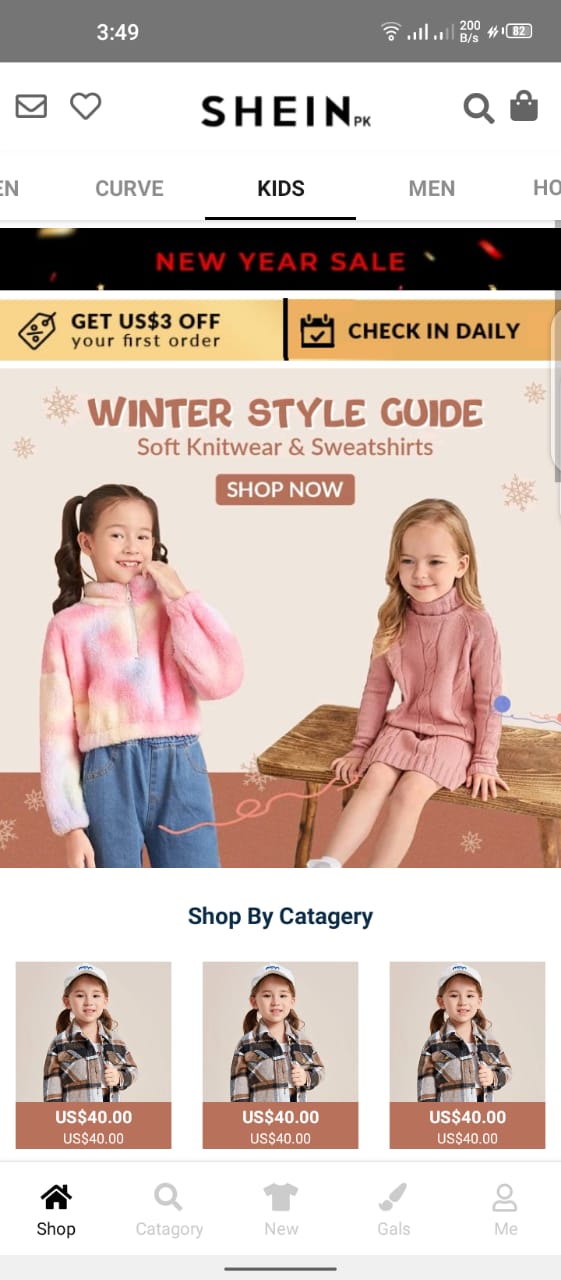Open the NEW YEAR SALE banner
561x1280 pixels.
click(280, 260)
